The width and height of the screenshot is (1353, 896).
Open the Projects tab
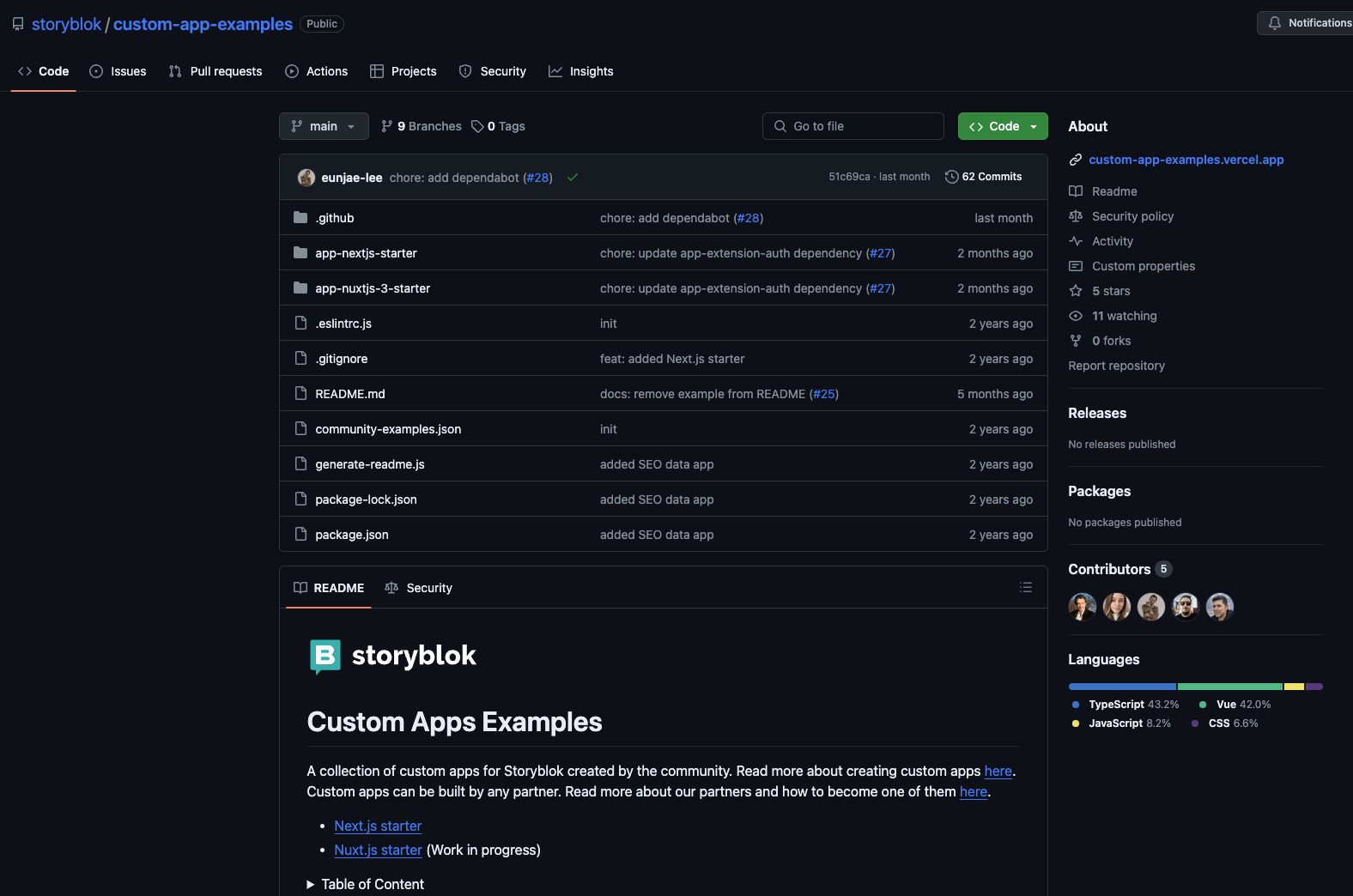[x=403, y=71]
